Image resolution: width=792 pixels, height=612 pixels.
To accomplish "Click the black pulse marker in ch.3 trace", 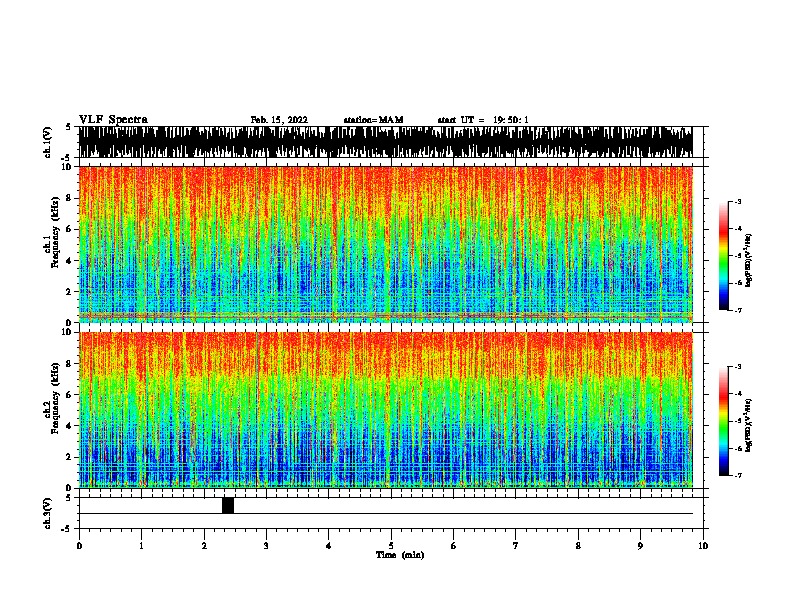I will coord(228,505).
